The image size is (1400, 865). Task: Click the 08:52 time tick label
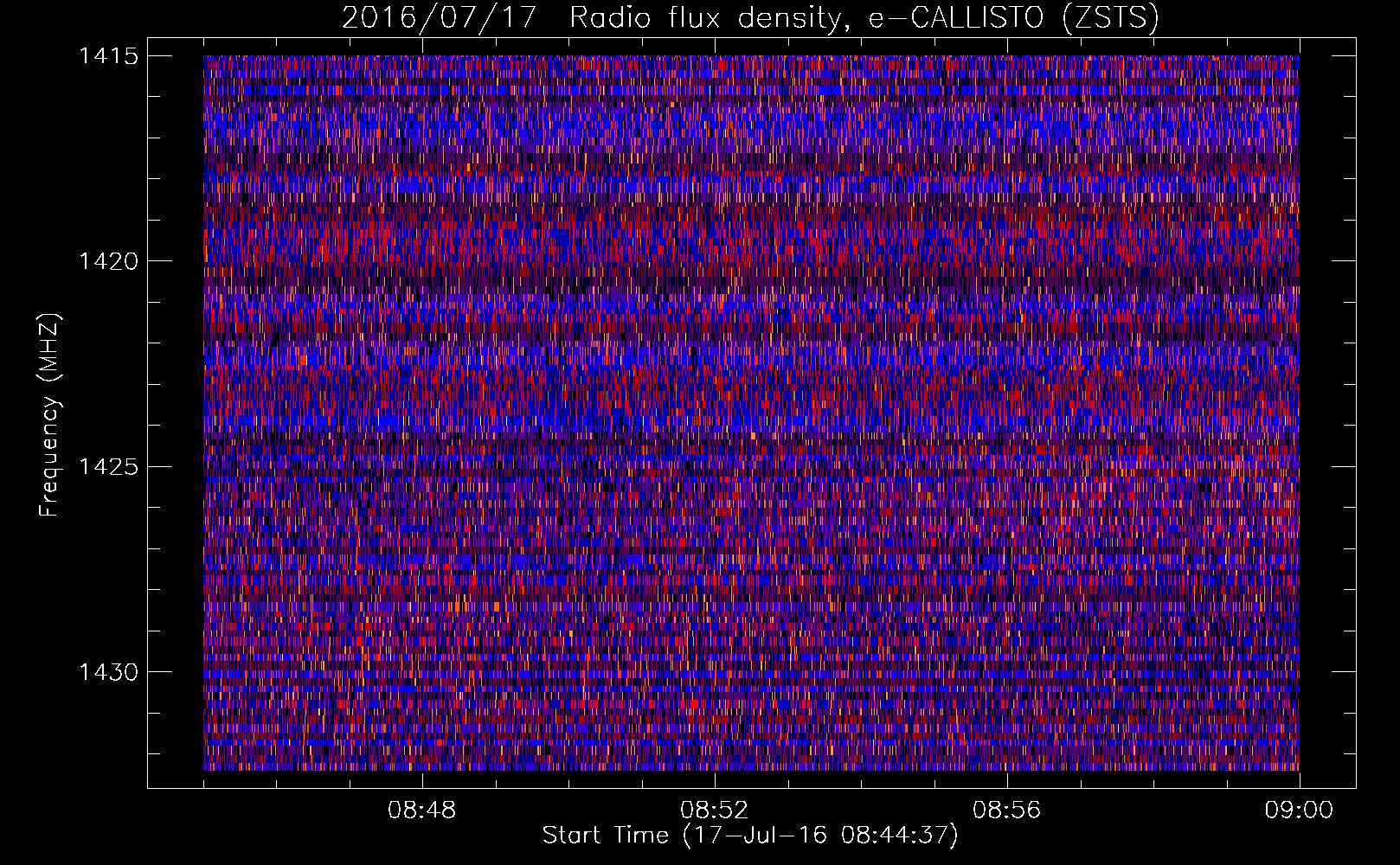(x=714, y=811)
